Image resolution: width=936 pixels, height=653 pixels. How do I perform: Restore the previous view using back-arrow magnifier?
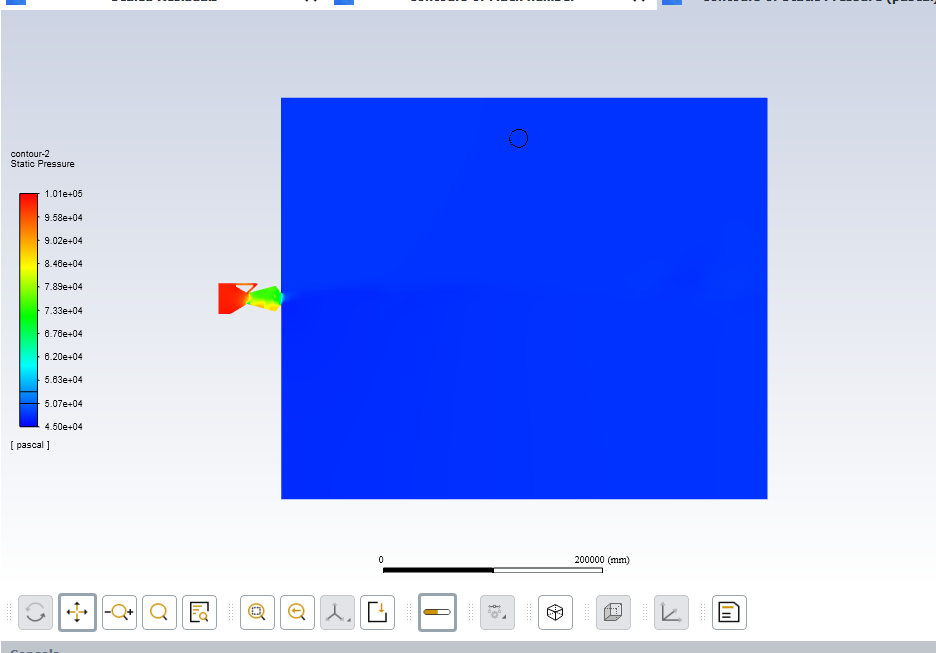297,612
